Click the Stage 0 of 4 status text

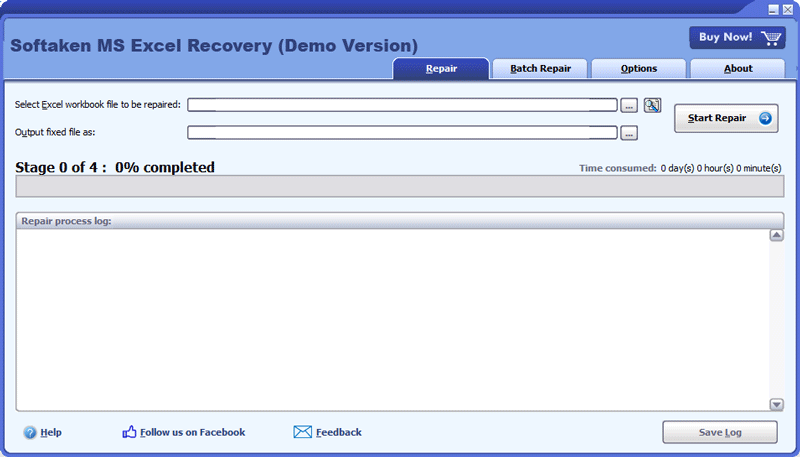point(115,167)
